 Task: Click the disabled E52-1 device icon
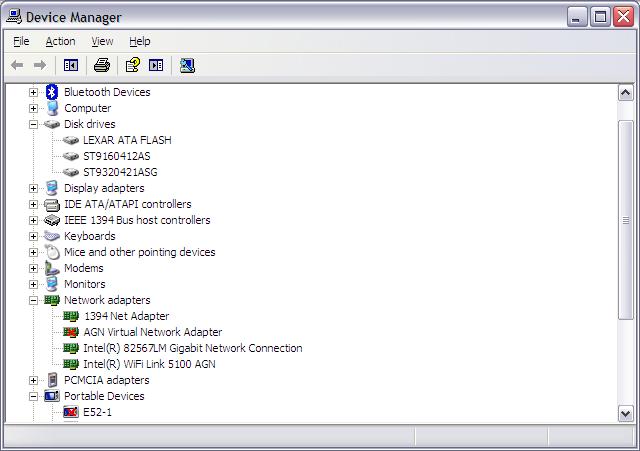pos(71,412)
